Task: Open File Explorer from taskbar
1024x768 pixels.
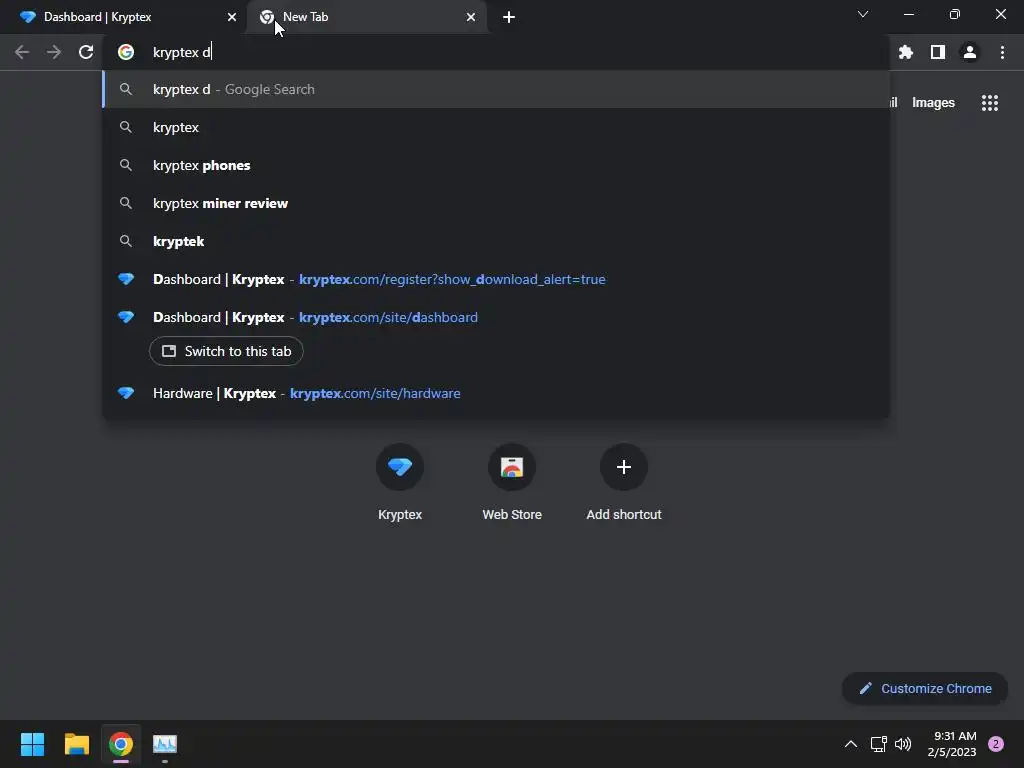Action: [x=76, y=744]
